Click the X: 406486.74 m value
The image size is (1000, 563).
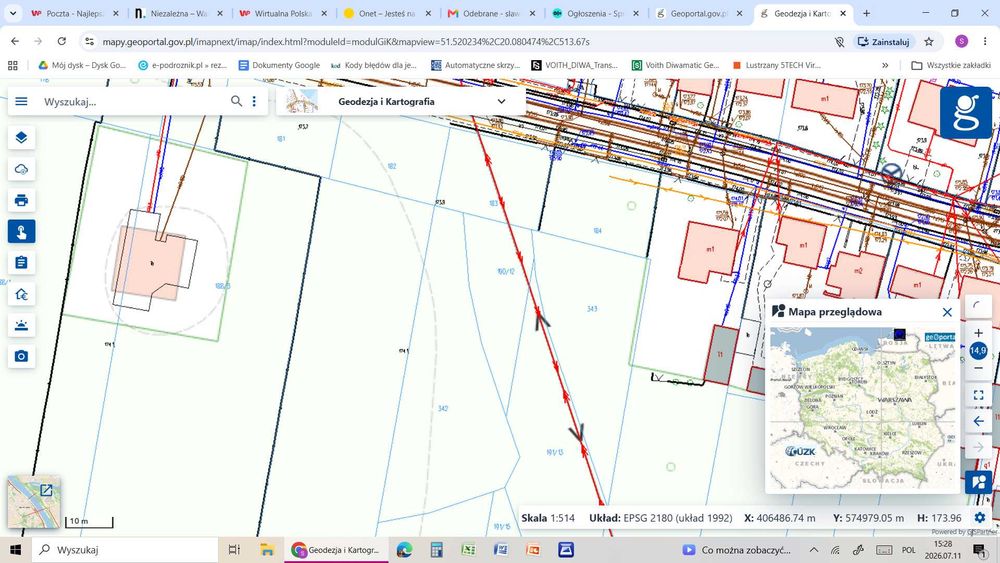779,518
